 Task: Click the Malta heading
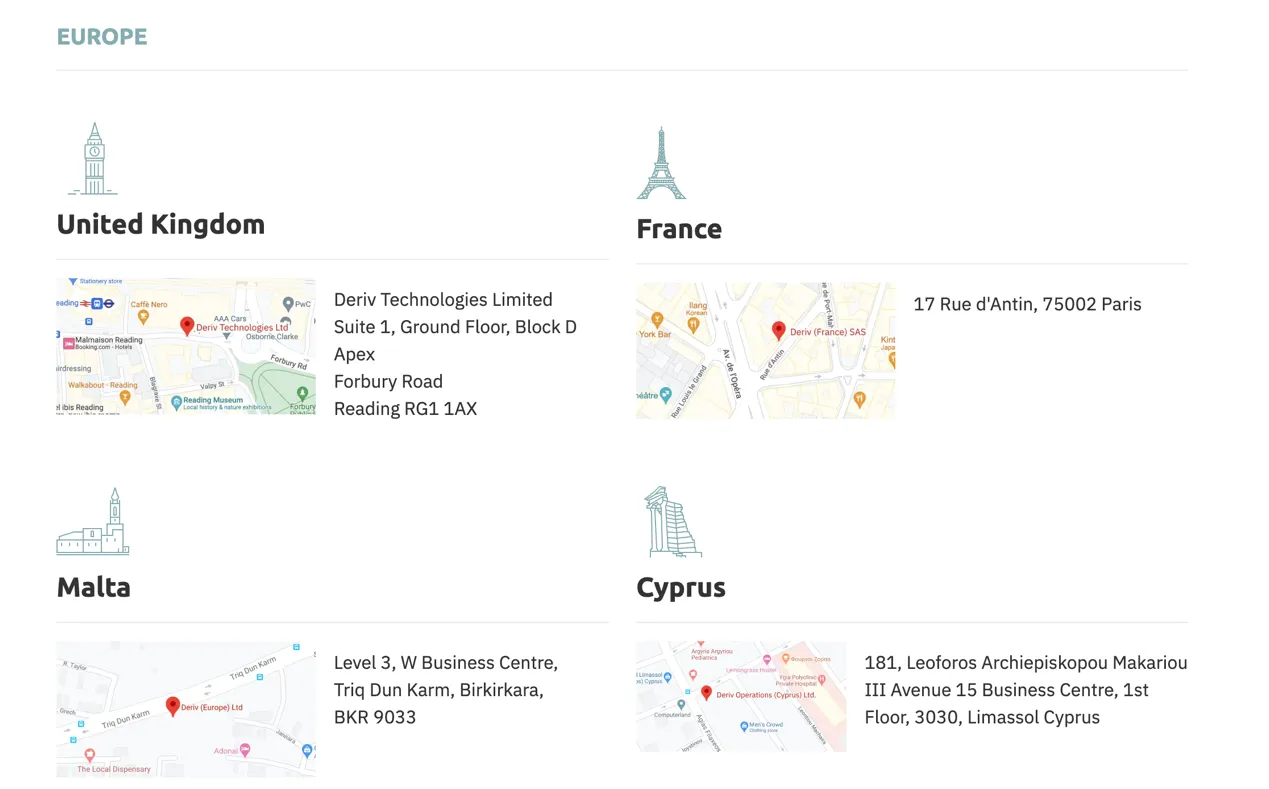click(x=94, y=587)
